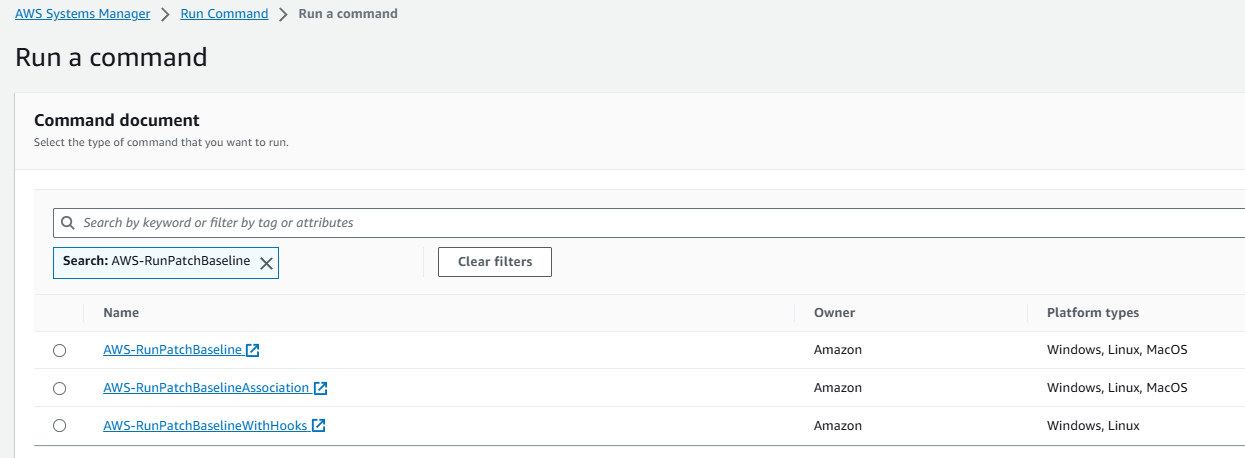Open the AWS-RunPatchBaseline document link
This screenshot has width=1245, height=458.
click(172, 350)
